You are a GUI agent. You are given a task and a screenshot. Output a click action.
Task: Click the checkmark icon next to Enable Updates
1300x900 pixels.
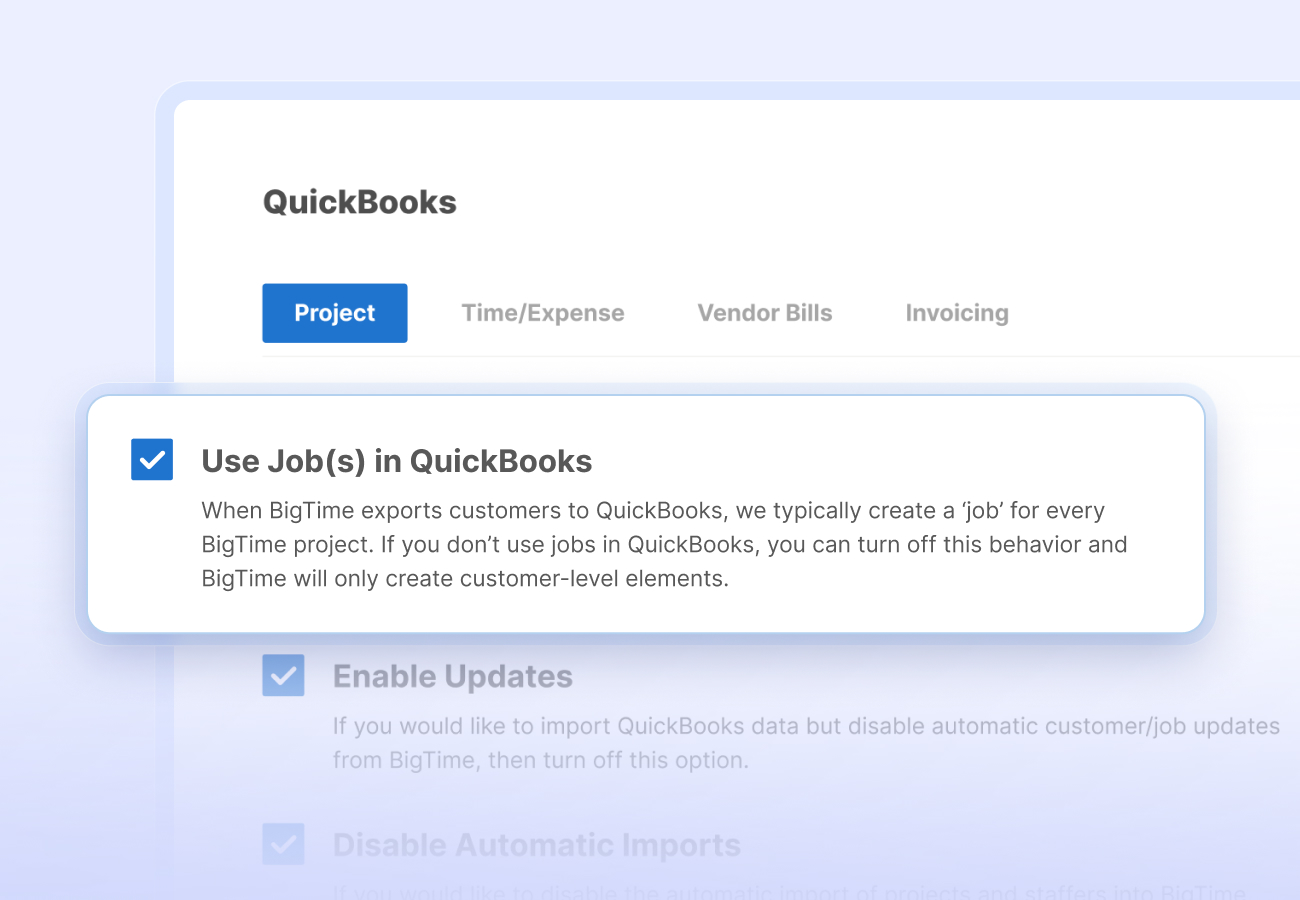tap(283, 676)
